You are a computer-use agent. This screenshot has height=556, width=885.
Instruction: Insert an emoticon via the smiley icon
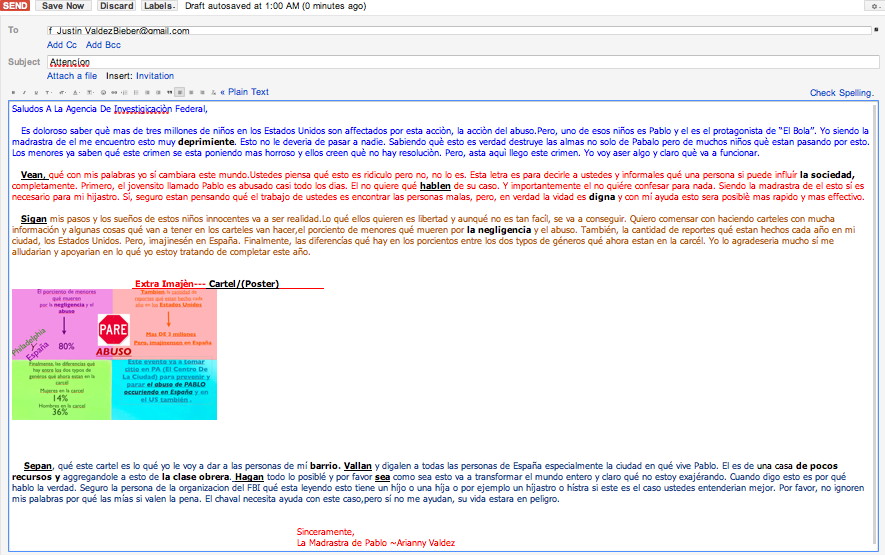[103, 92]
